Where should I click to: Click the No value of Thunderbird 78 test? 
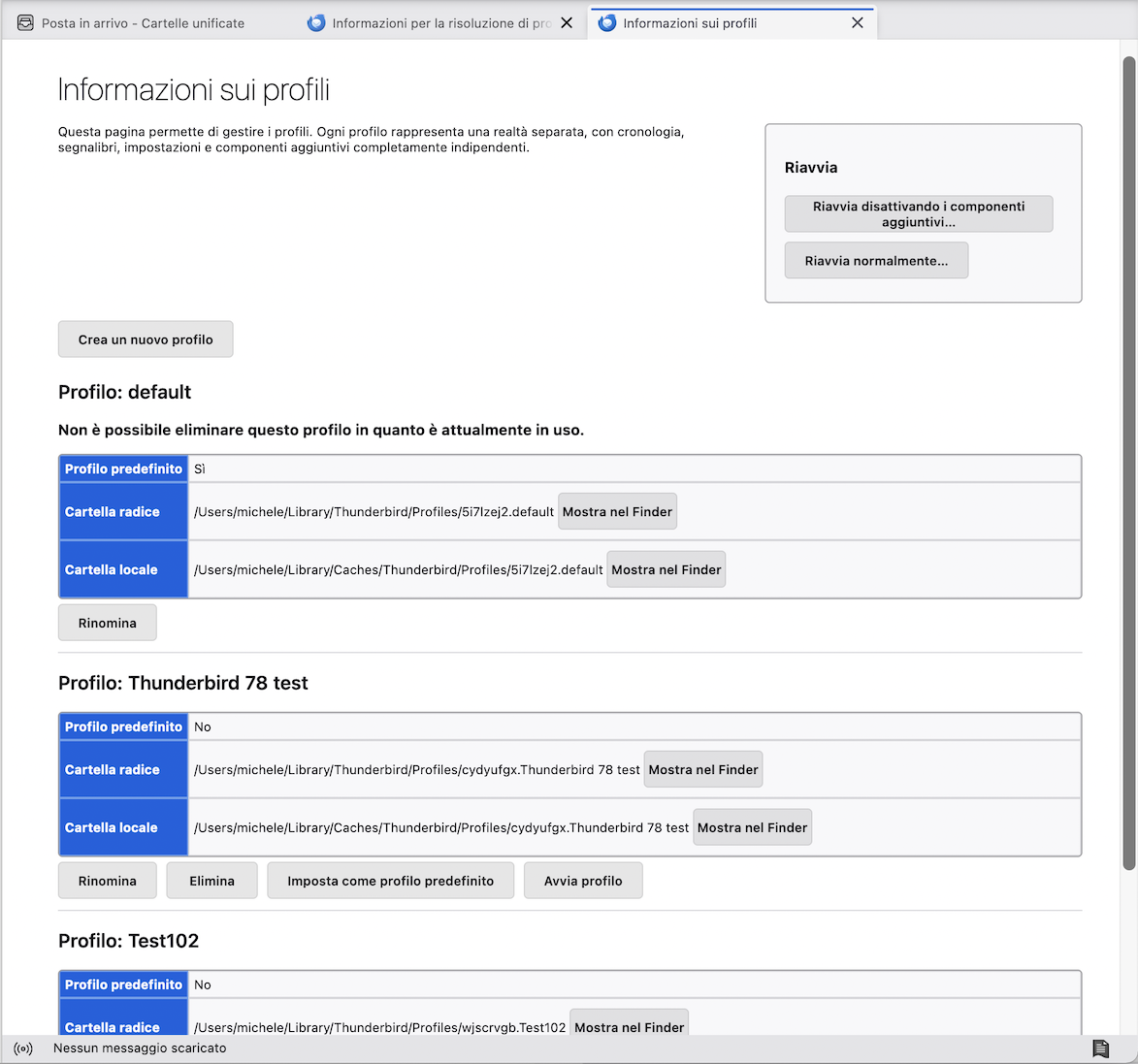[x=203, y=726]
